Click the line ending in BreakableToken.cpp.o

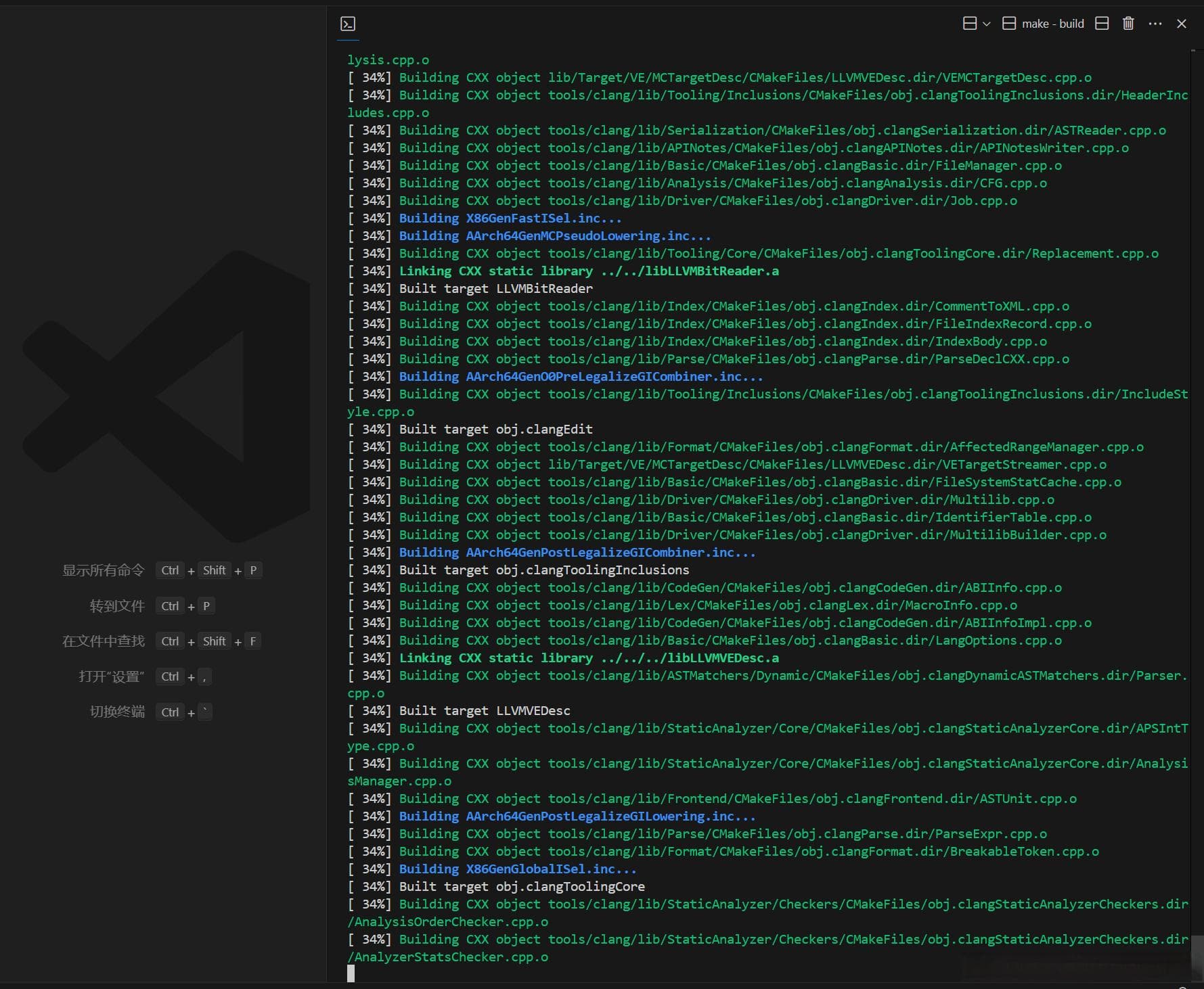(723, 852)
